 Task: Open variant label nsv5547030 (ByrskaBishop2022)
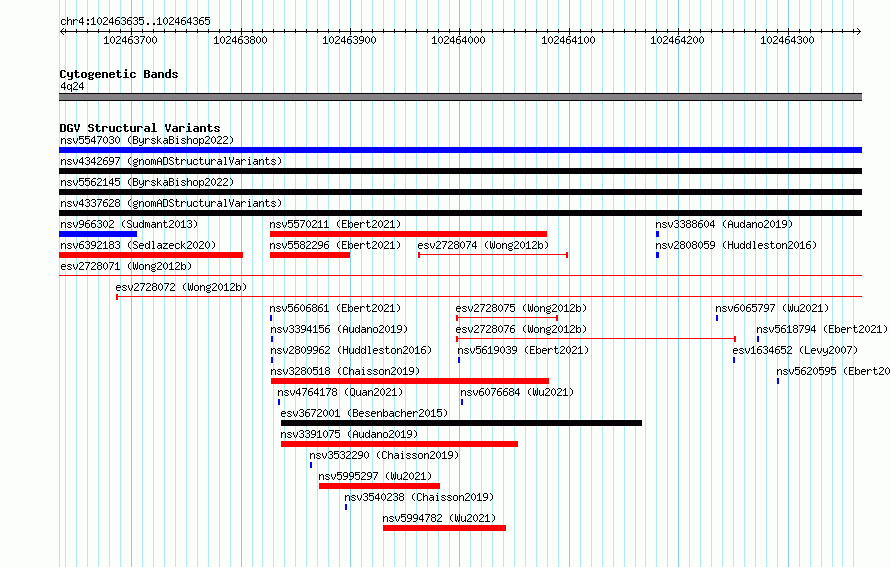(147, 140)
